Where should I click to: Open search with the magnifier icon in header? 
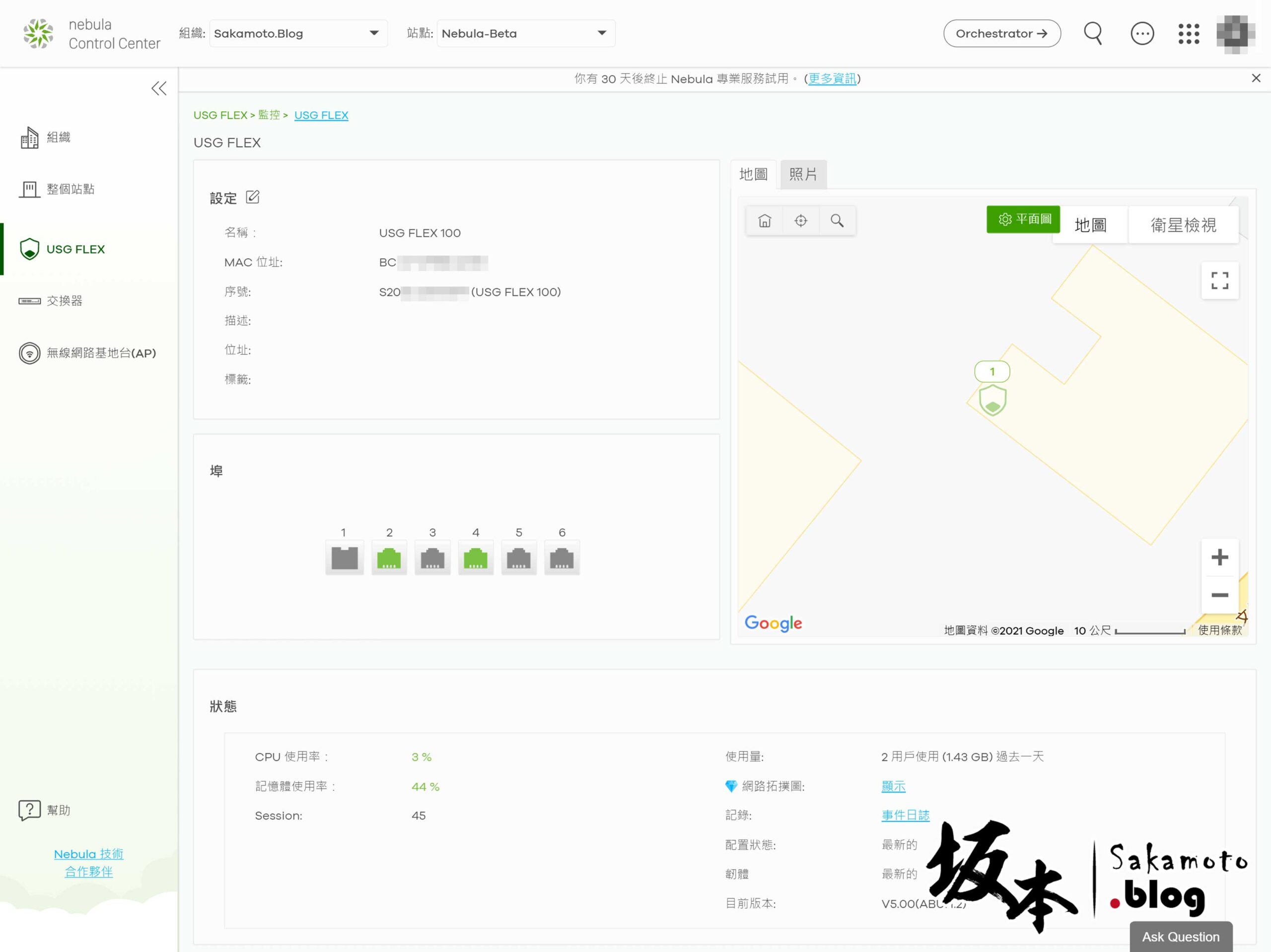coord(1093,33)
